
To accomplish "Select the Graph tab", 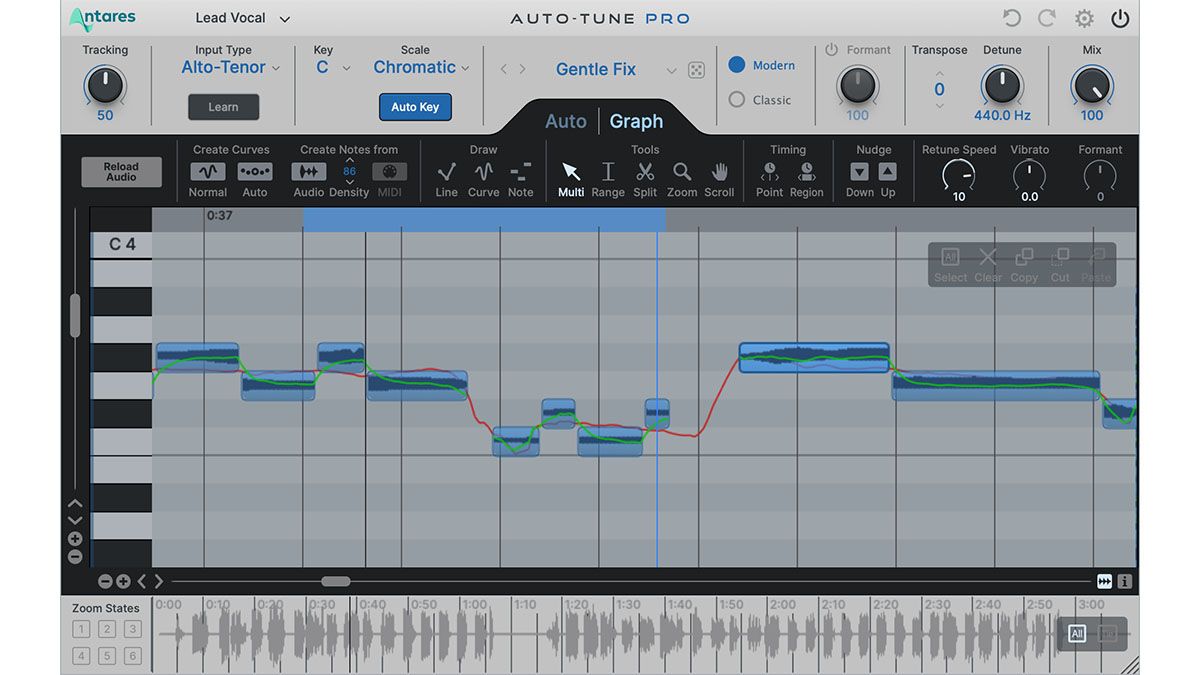I will [x=636, y=121].
